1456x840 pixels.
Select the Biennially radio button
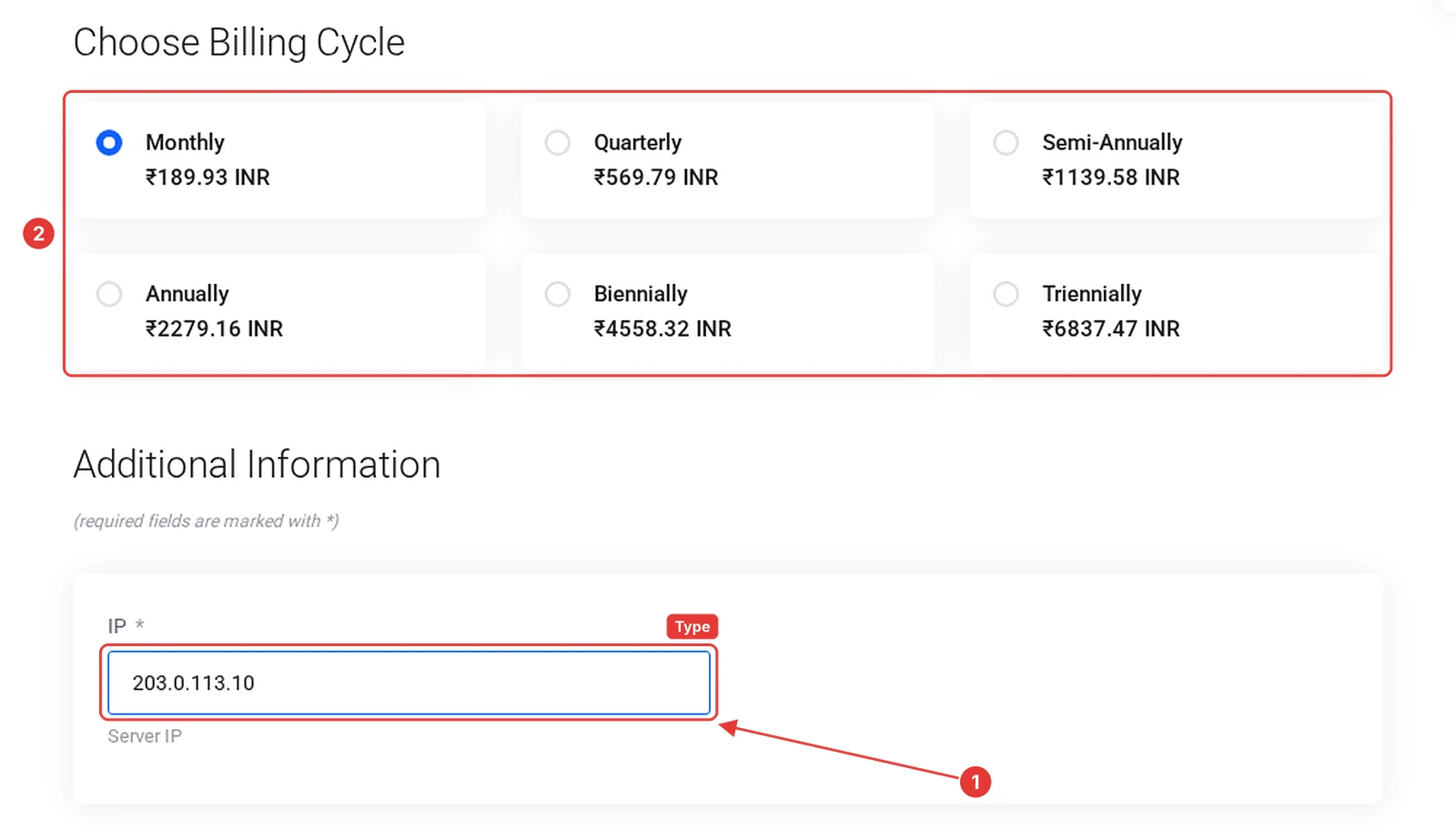(x=558, y=294)
